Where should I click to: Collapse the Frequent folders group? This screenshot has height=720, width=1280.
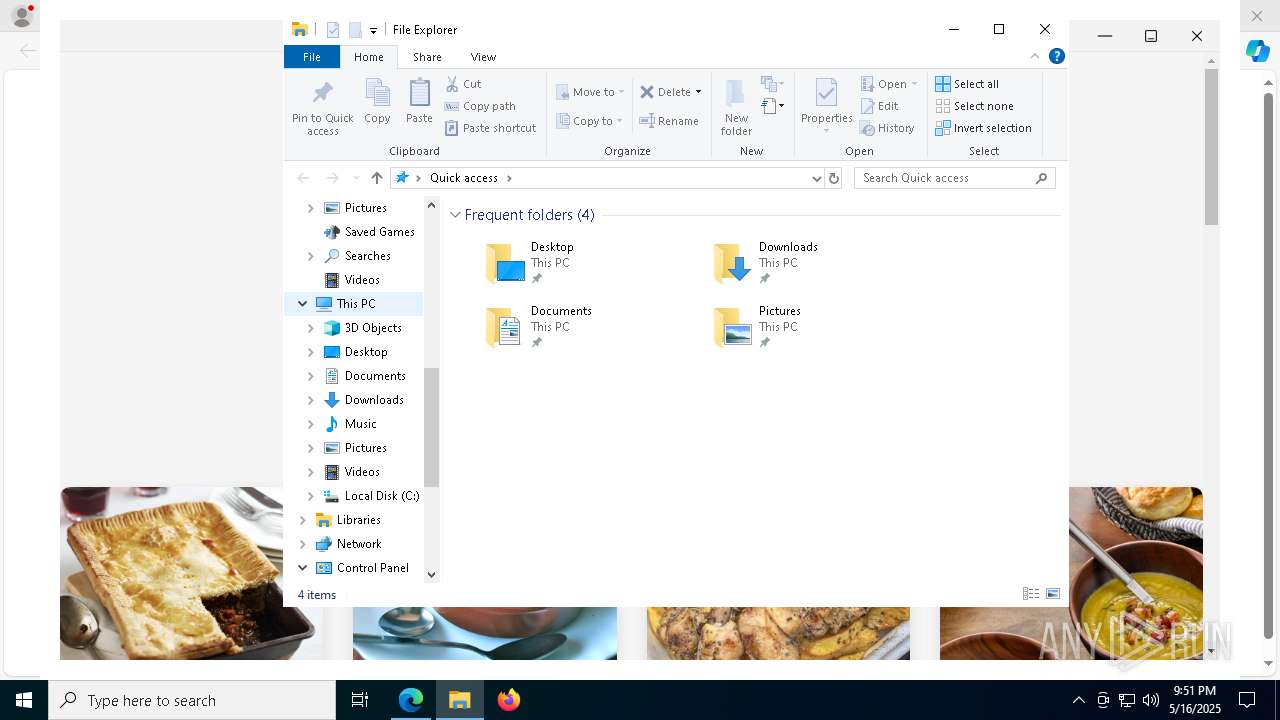click(455, 215)
